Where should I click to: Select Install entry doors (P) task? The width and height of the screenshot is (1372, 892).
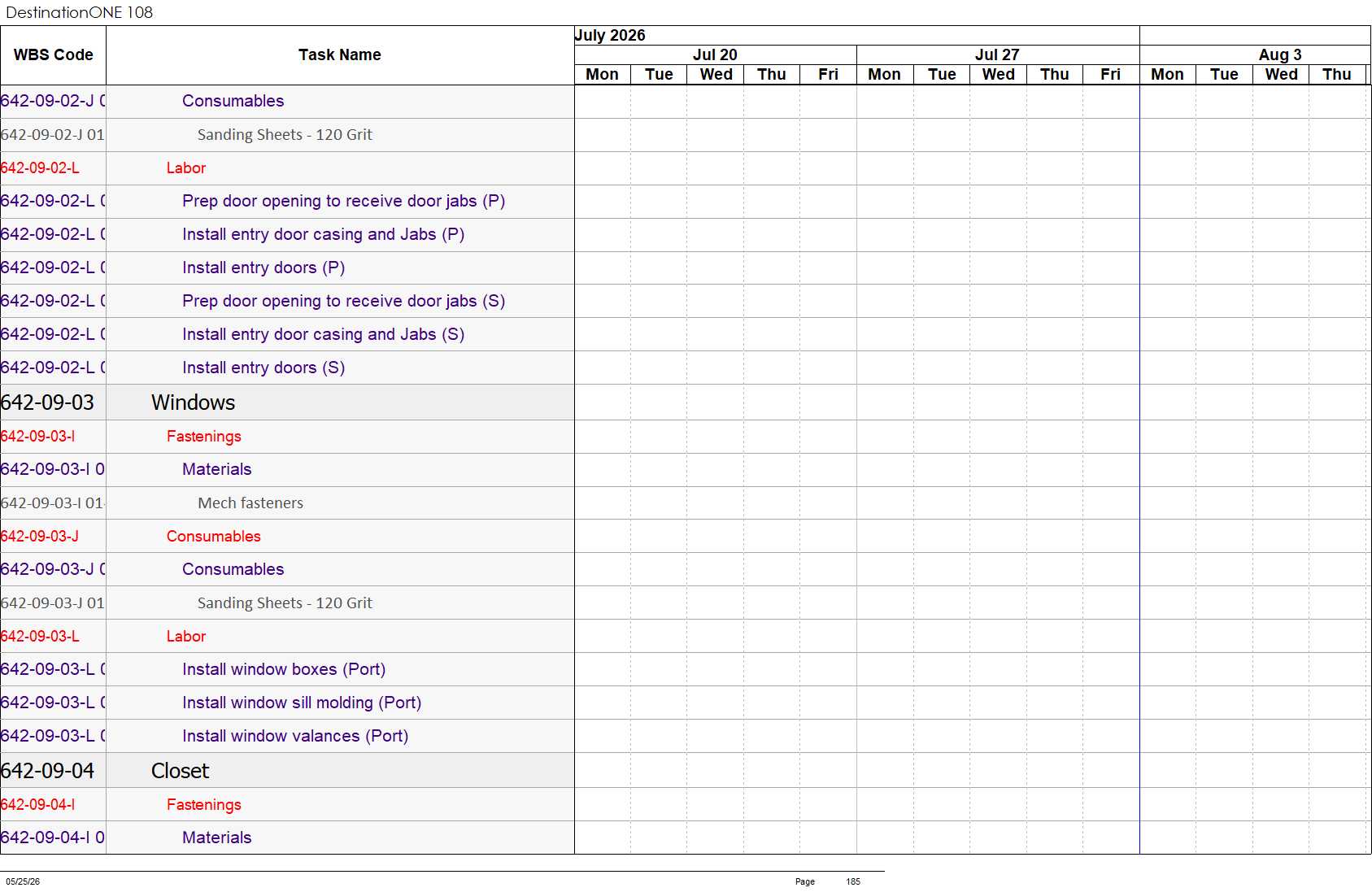[x=264, y=268]
